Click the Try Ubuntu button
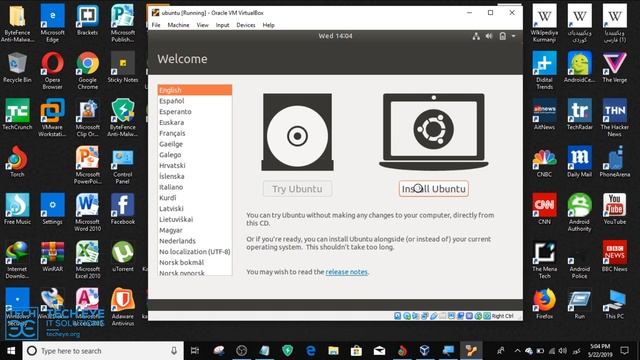This screenshot has height=360, width=640. pyautogui.click(x=297, y=189)
